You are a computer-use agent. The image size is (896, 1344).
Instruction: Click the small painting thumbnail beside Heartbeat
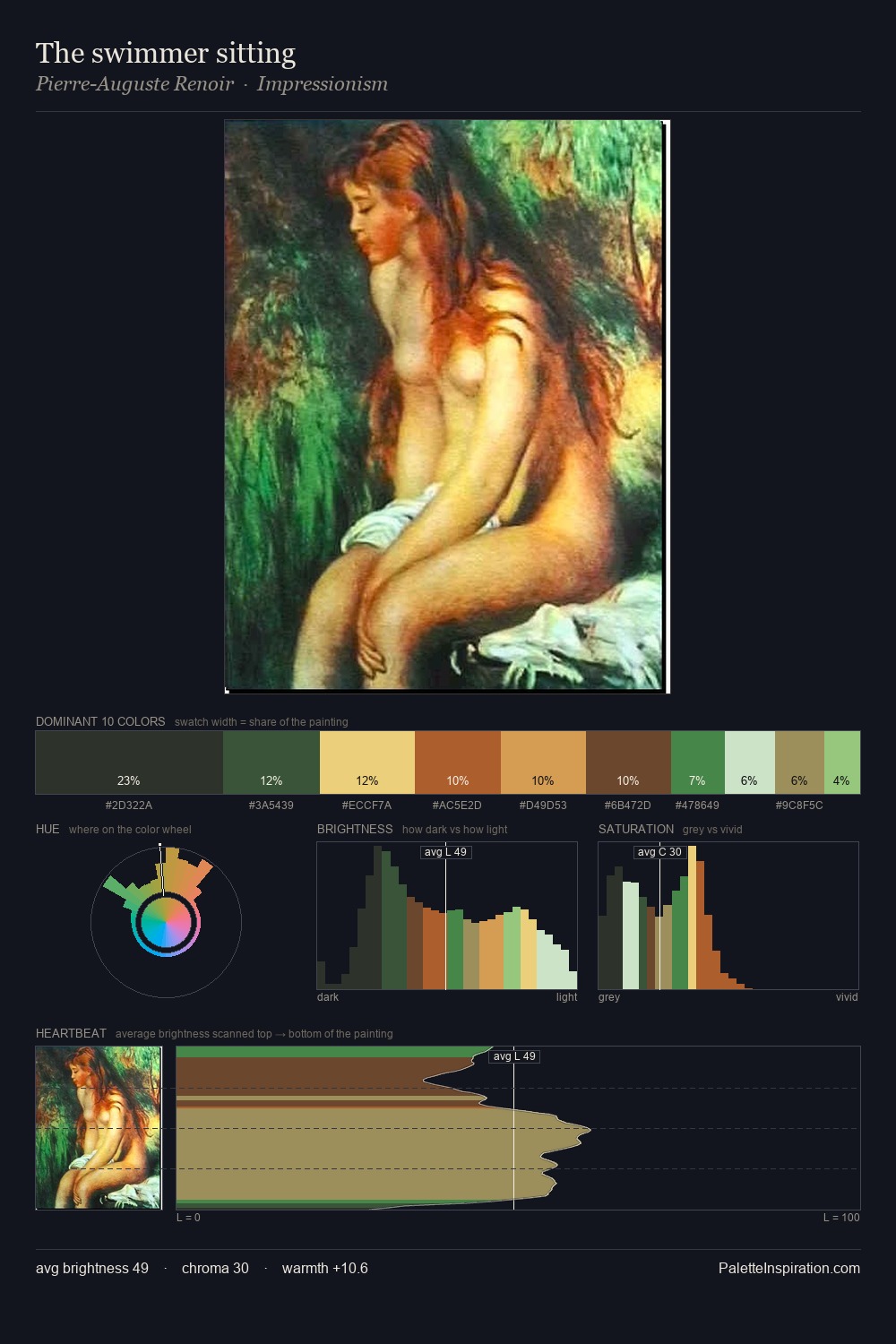[x=99, y=1128]
